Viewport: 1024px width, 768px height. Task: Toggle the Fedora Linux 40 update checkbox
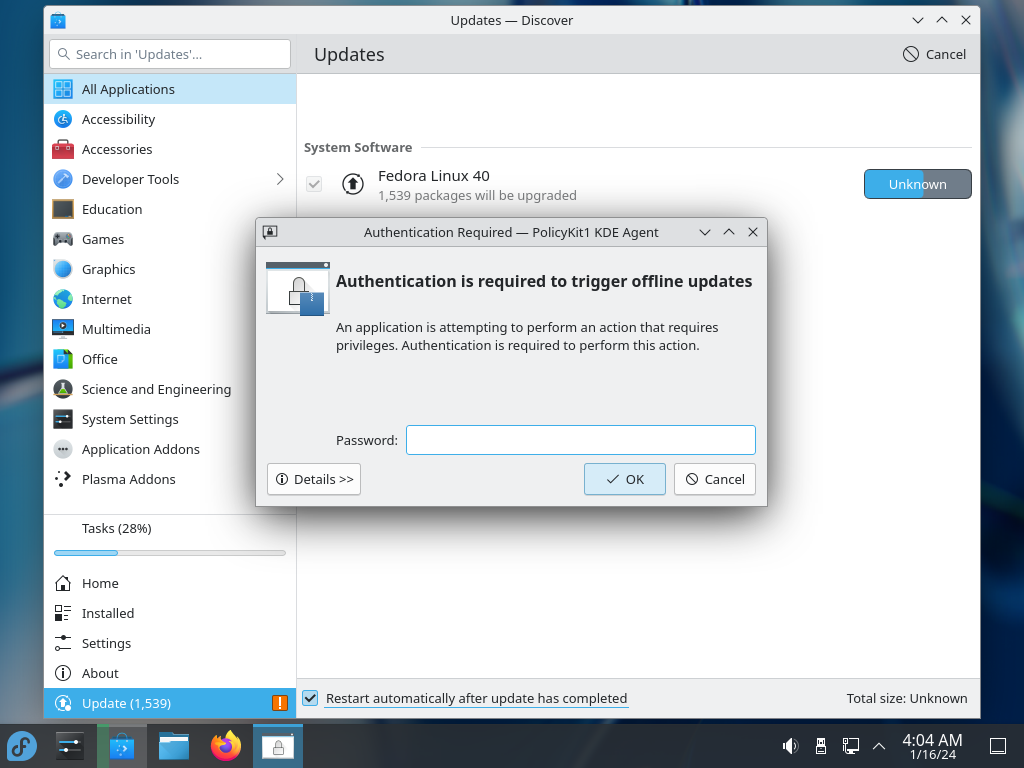click(314, 184)
